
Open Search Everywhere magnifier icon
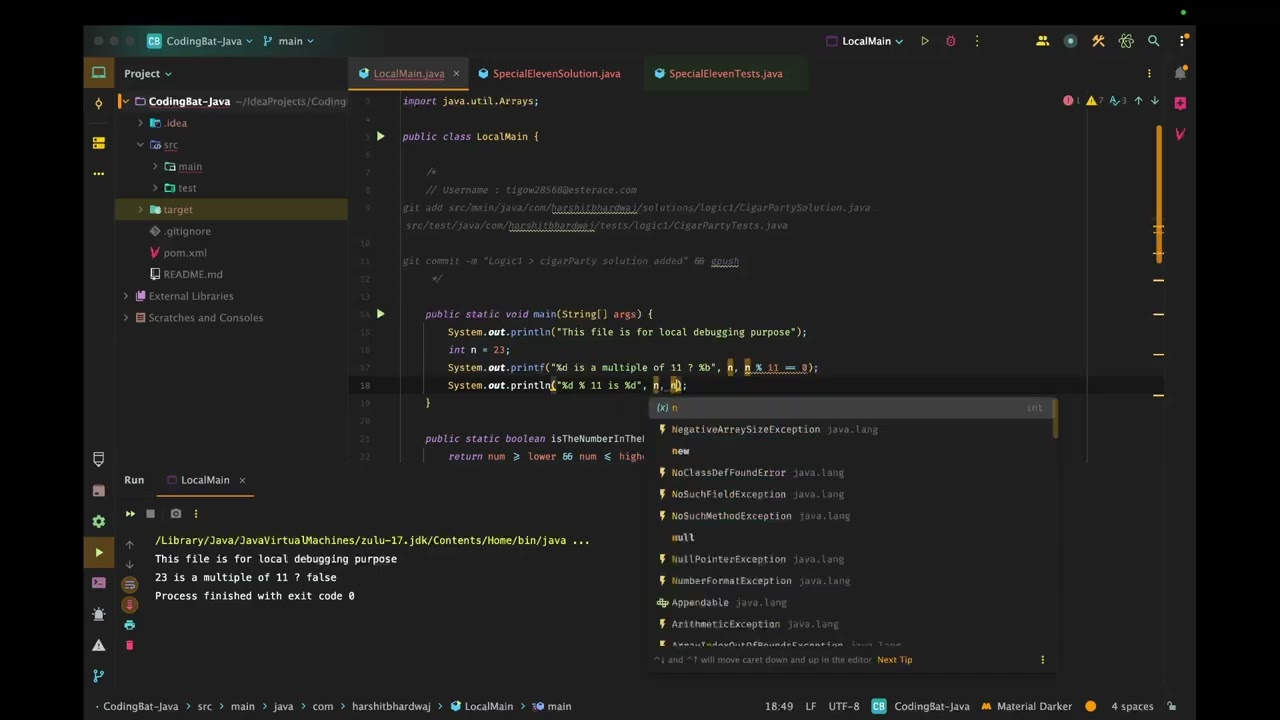[x=1153, y=41]
